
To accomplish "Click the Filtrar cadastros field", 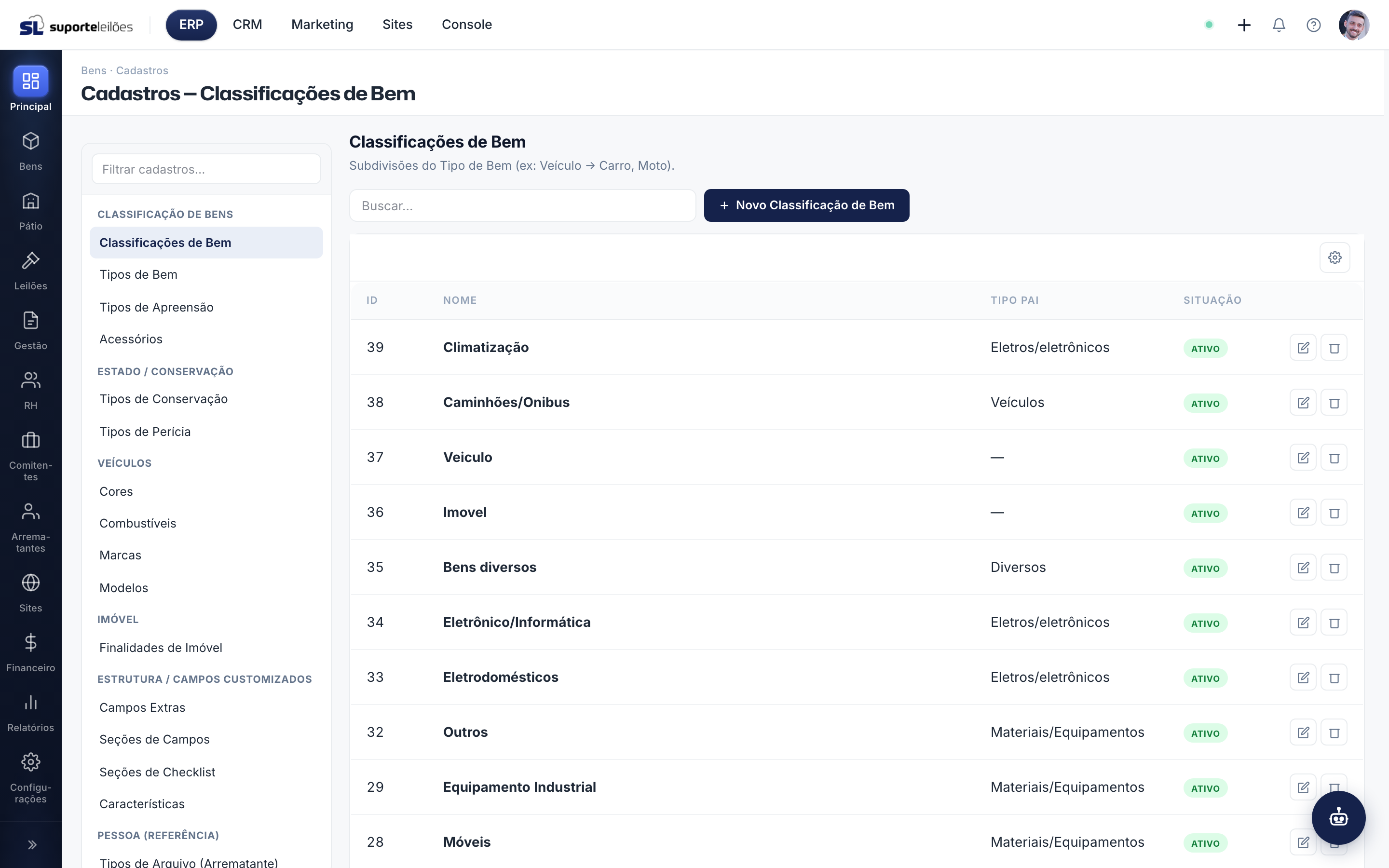I will (x=206, y=169).
